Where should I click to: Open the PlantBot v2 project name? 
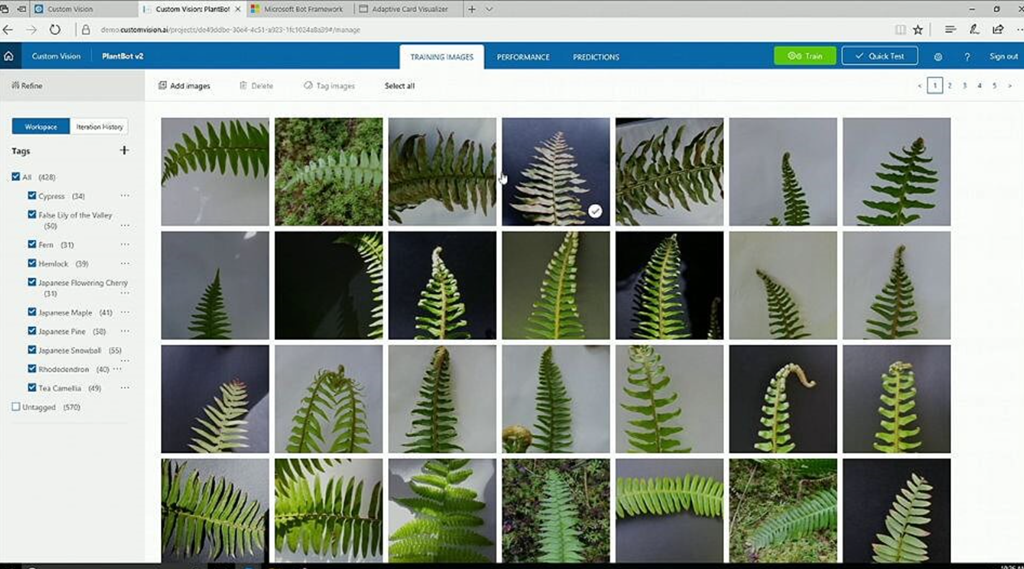pos(122,56)
